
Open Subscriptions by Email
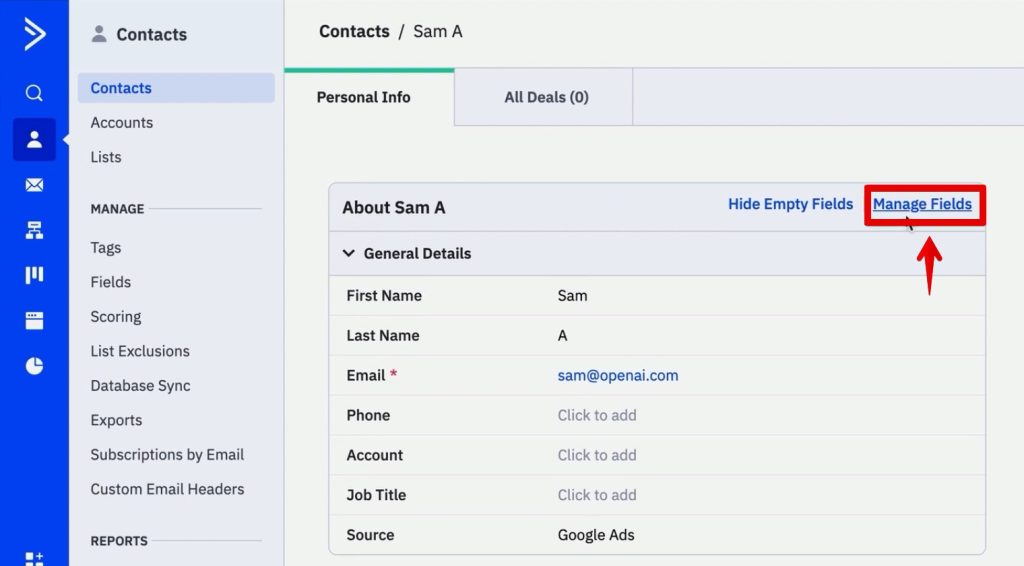(167, 455)
